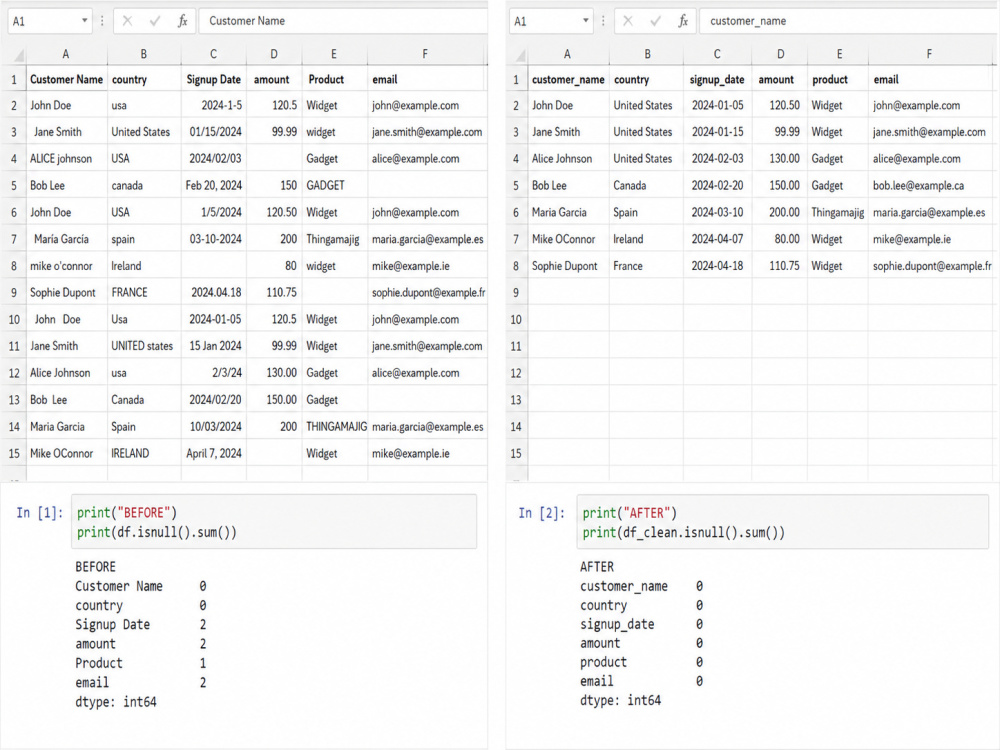This screenshot has width=1000, height=750.
Task: Click 'dtype: int64' under AFTER output
Action: (620, 700)
